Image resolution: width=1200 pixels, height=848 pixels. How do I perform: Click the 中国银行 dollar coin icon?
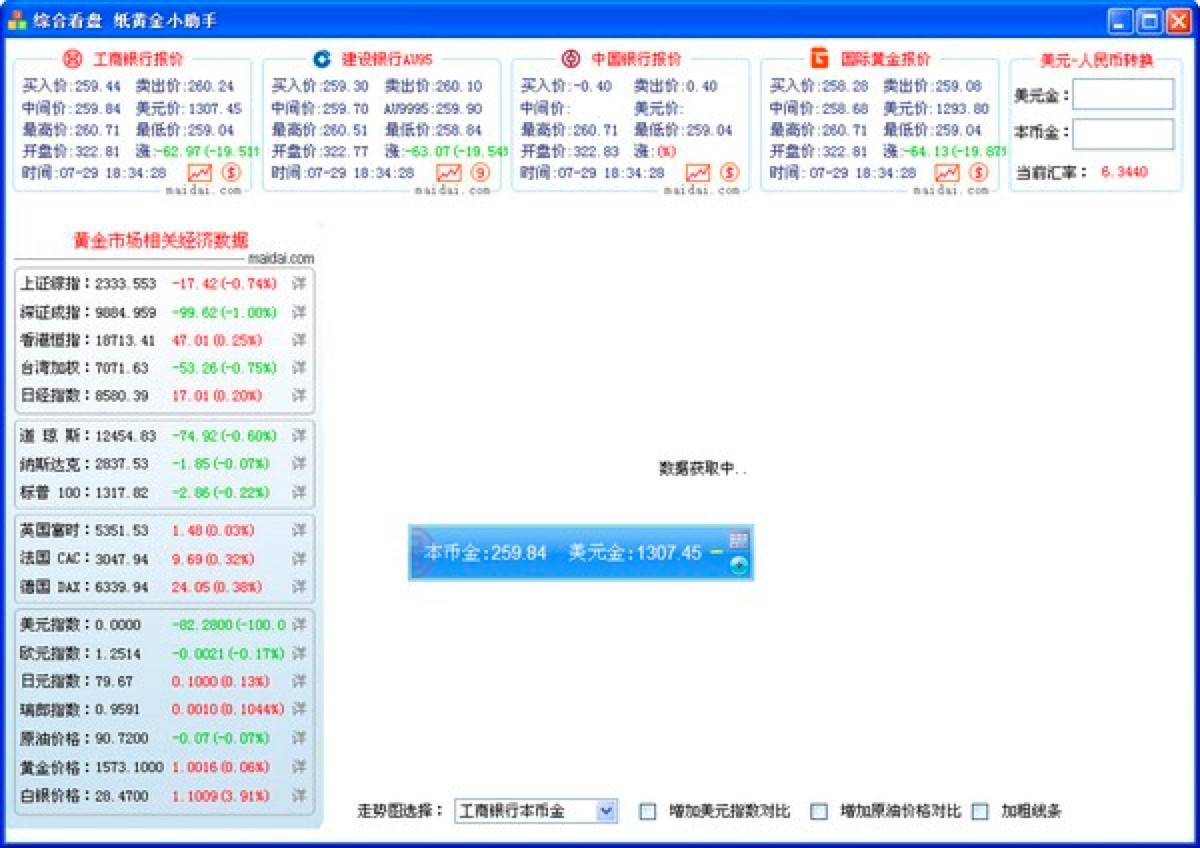tap(729, 173)
